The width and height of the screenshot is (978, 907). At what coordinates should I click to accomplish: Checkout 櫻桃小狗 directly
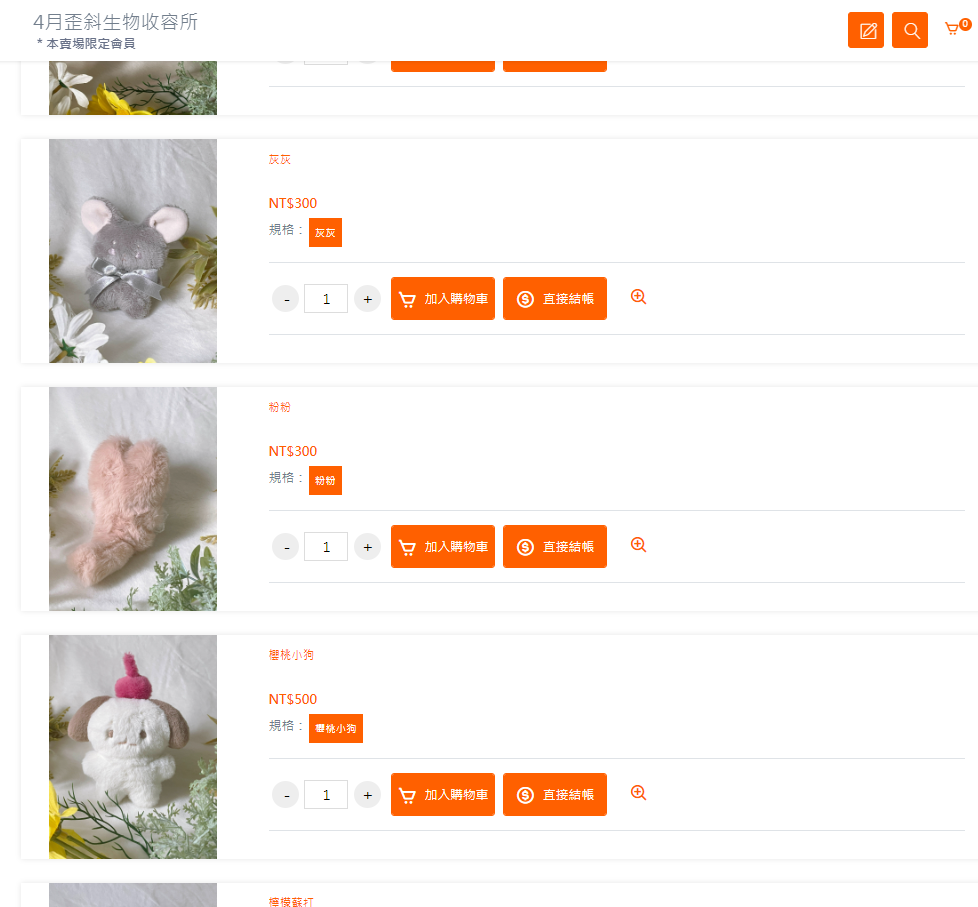(x=555, y=795)
